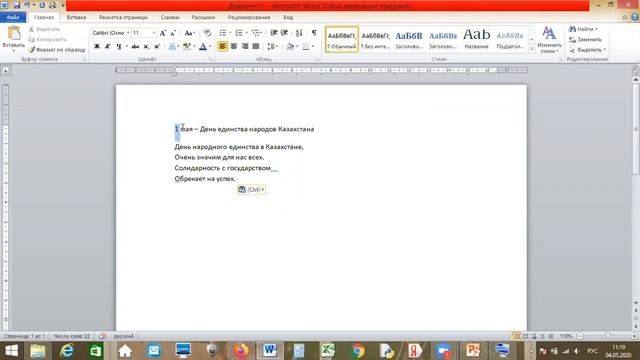Clear formatting with eraser icon
The image size is (640, 360).
tap(207, 33)
